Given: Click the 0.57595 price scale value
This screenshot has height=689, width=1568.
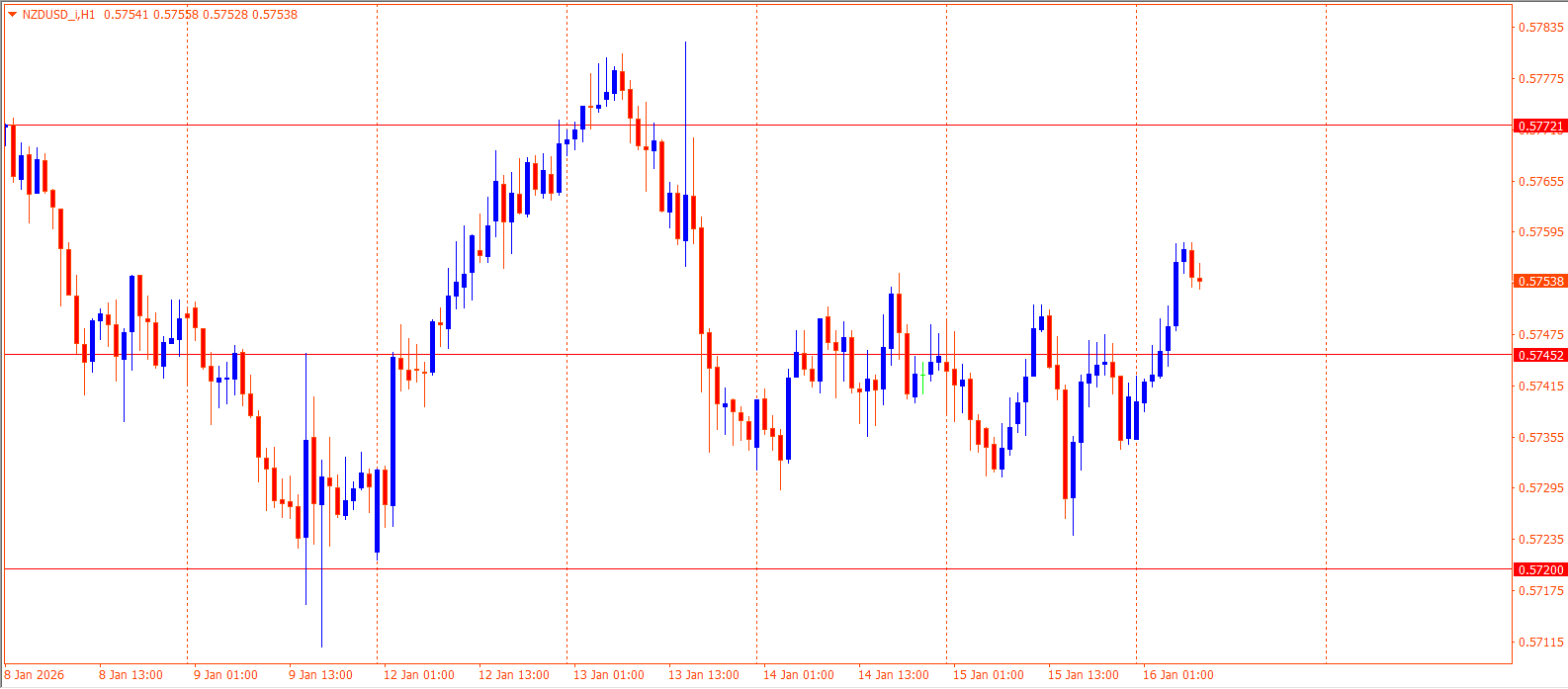Looking at the screenshot, I should click(x=1541, y=232).
